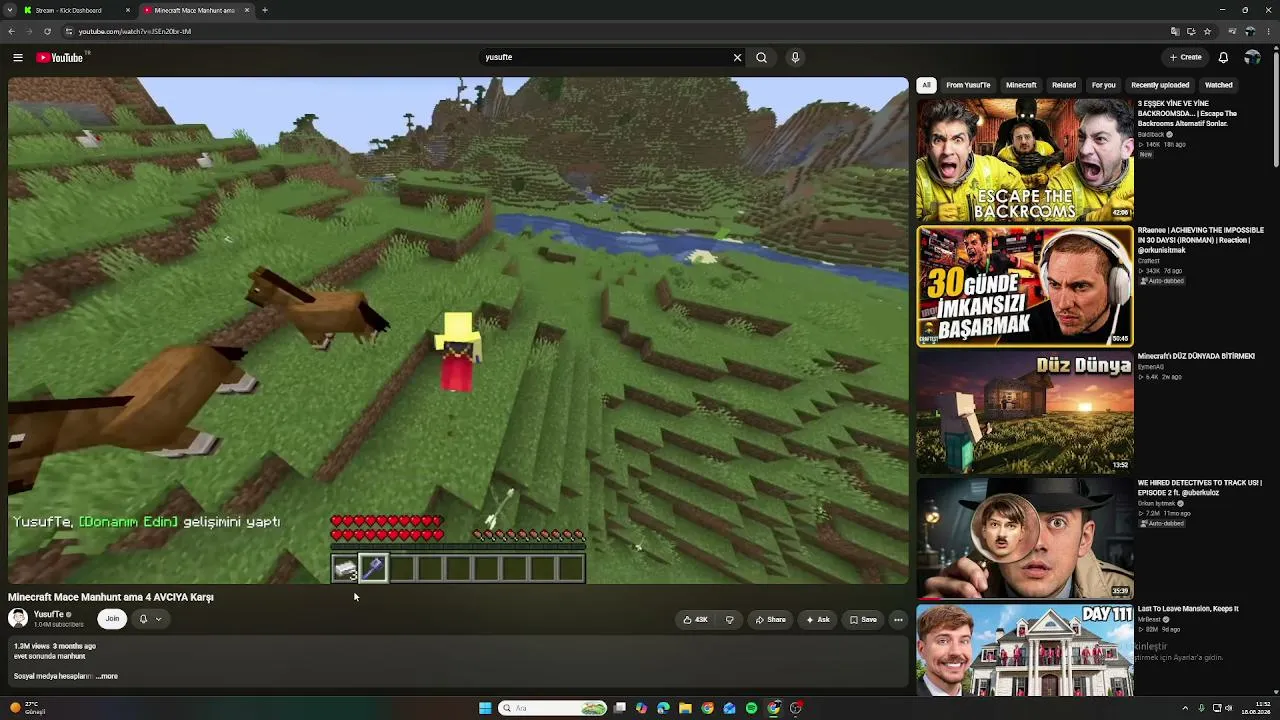Open the browser's three-dot menu

click(1270, 31)
